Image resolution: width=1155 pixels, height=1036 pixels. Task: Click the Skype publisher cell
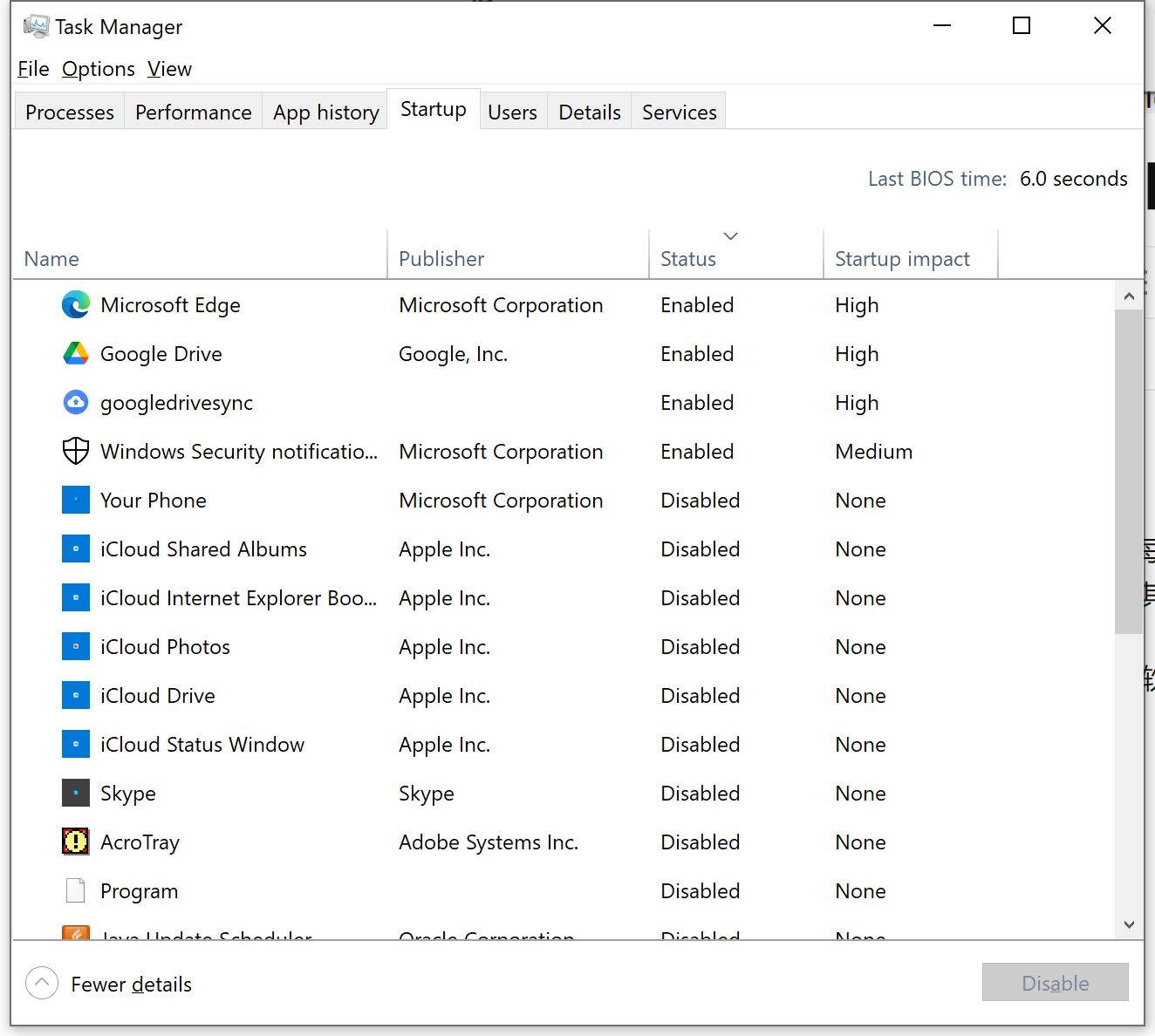(x=427, y=794)
